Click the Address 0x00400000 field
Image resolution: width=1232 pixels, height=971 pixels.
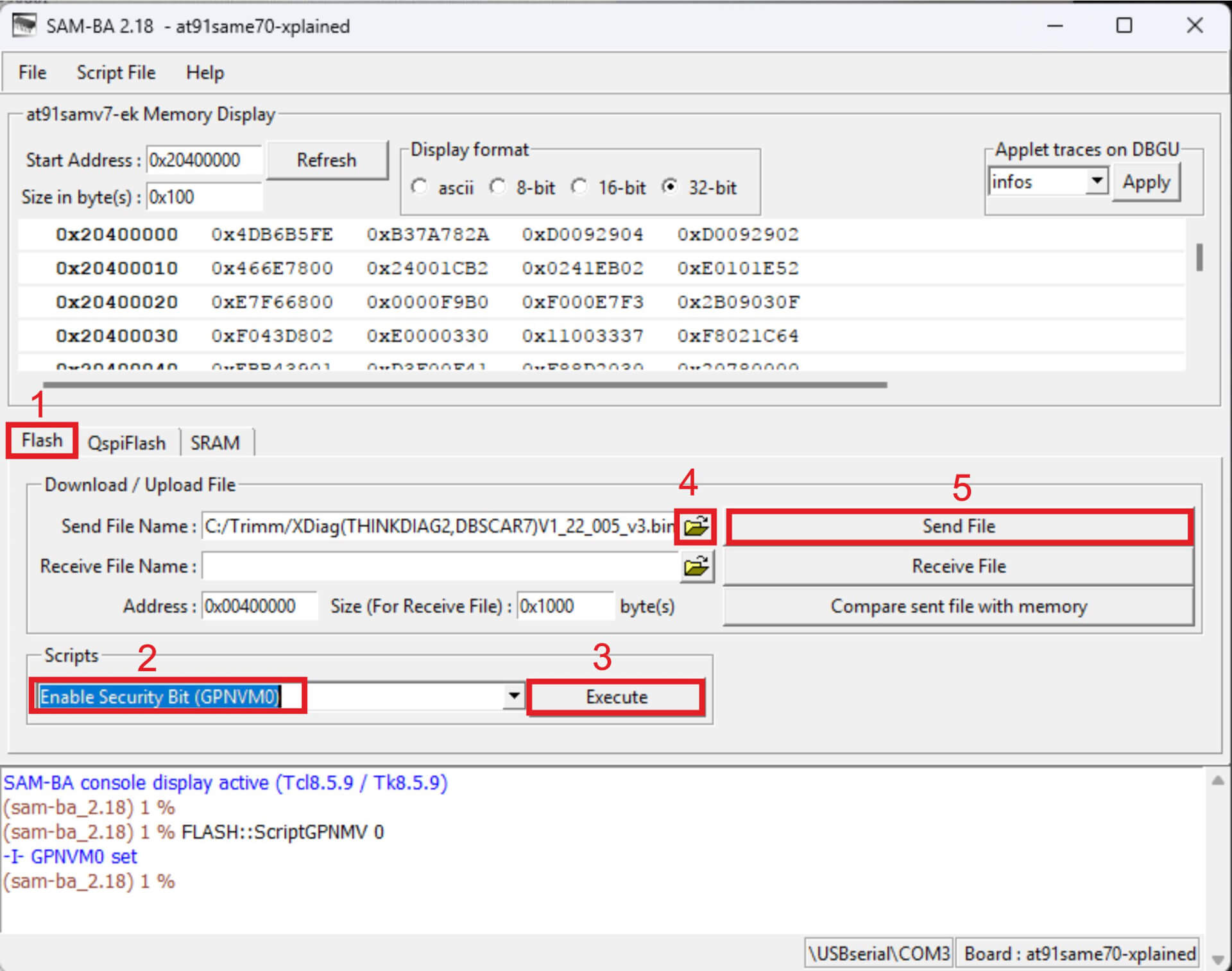click(259, 606)
